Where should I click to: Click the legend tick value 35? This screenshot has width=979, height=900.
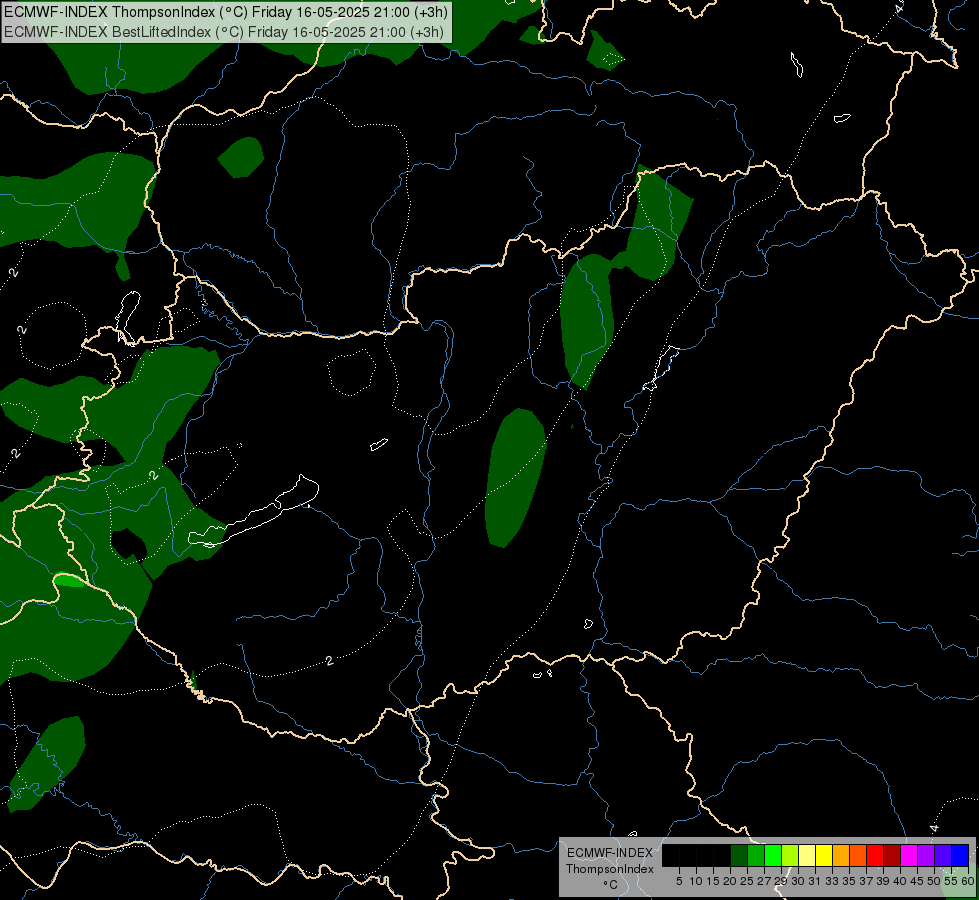[x=849, y=881]
